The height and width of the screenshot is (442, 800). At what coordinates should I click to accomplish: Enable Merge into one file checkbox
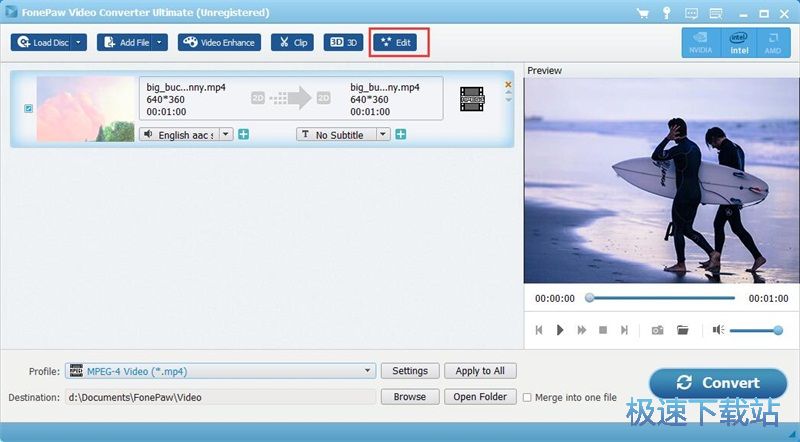(528, 397)
